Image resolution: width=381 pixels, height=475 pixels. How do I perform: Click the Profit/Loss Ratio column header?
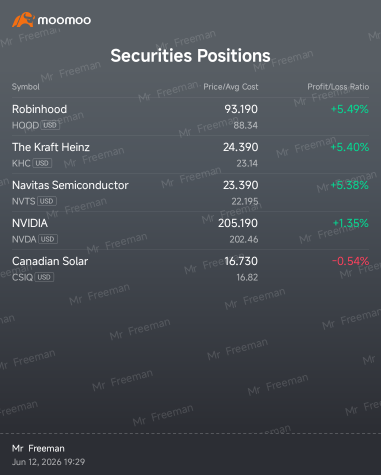click(338, 87)
